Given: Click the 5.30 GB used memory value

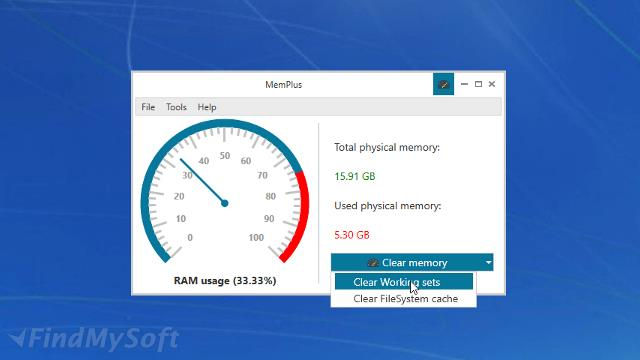Looking at the screenshot, I should click(352, 235).
